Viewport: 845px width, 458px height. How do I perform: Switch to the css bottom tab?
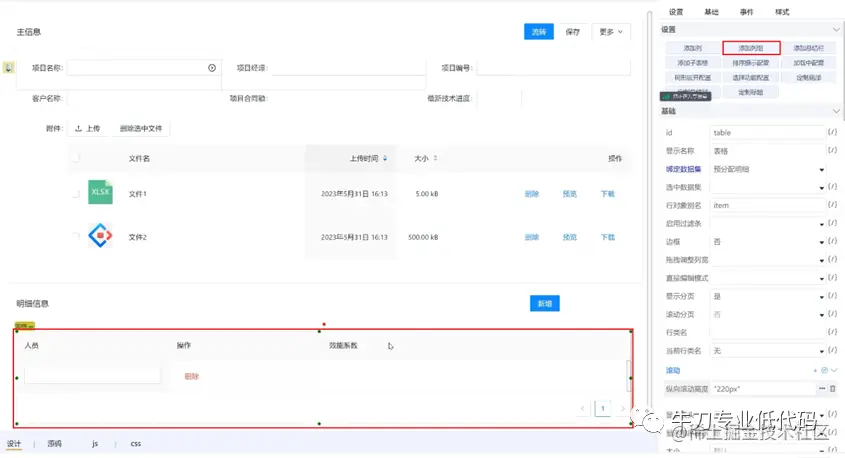(136, 443)
